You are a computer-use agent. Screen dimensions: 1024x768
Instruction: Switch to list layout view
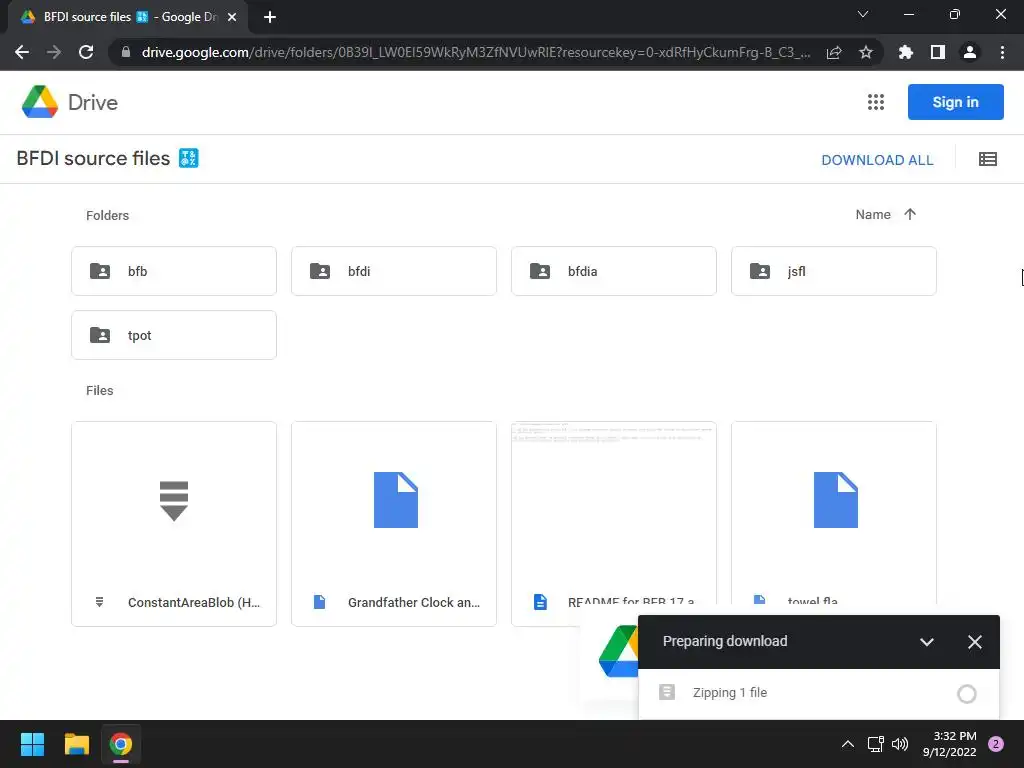click(x=987, y=159)
